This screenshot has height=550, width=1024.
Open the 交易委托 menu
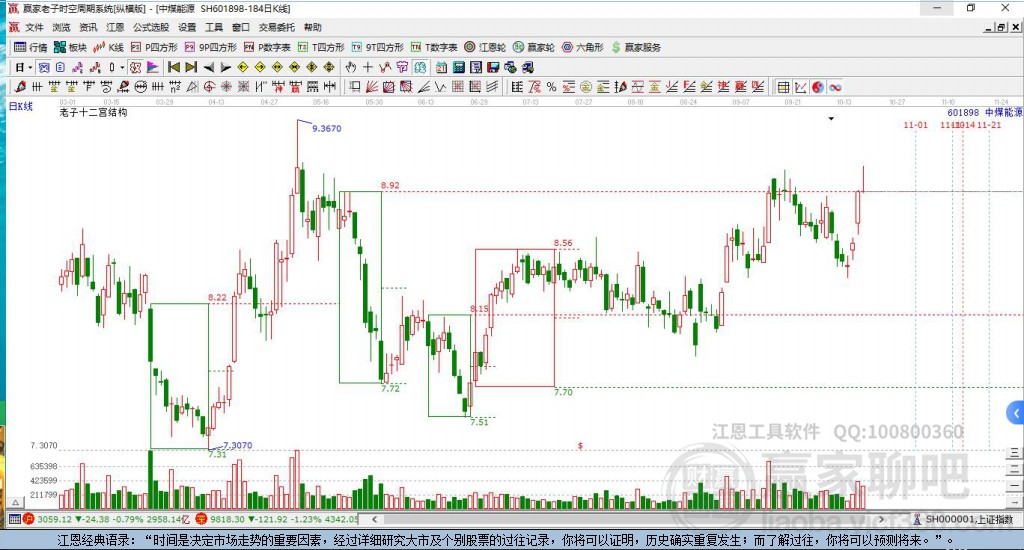pos(276,27)
